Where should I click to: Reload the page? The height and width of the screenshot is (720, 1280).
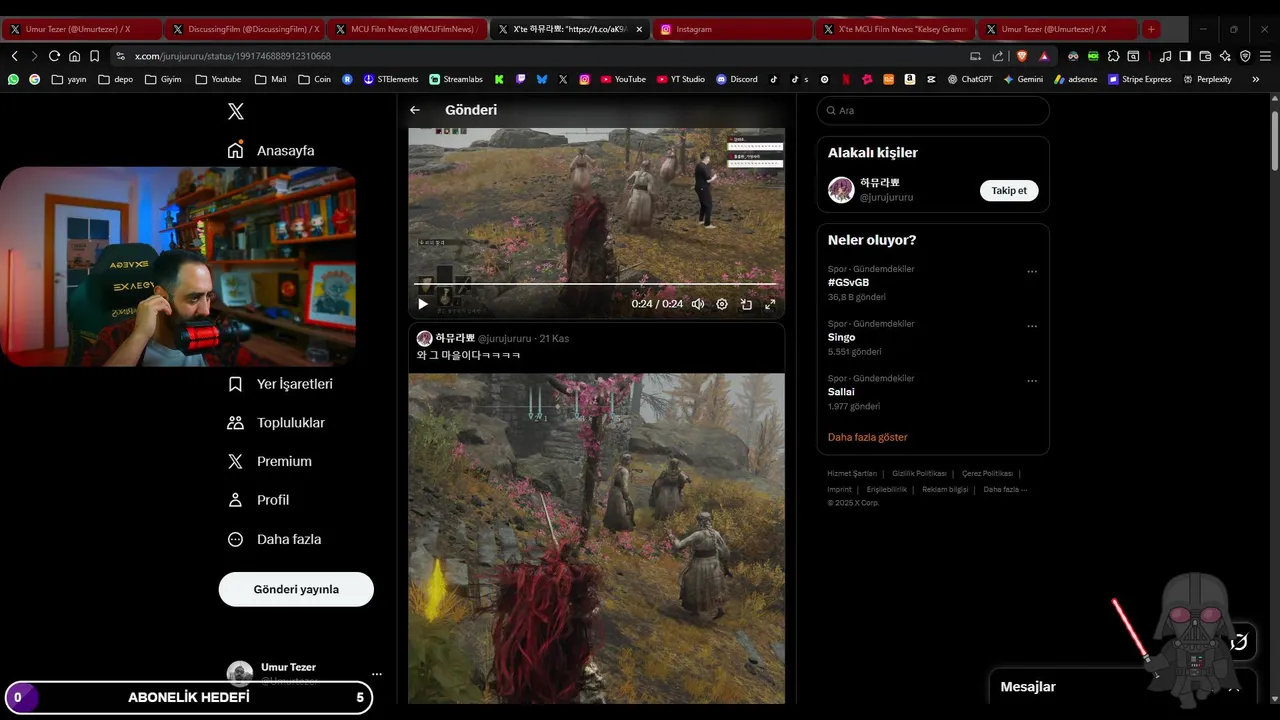[x=54, y=56]
